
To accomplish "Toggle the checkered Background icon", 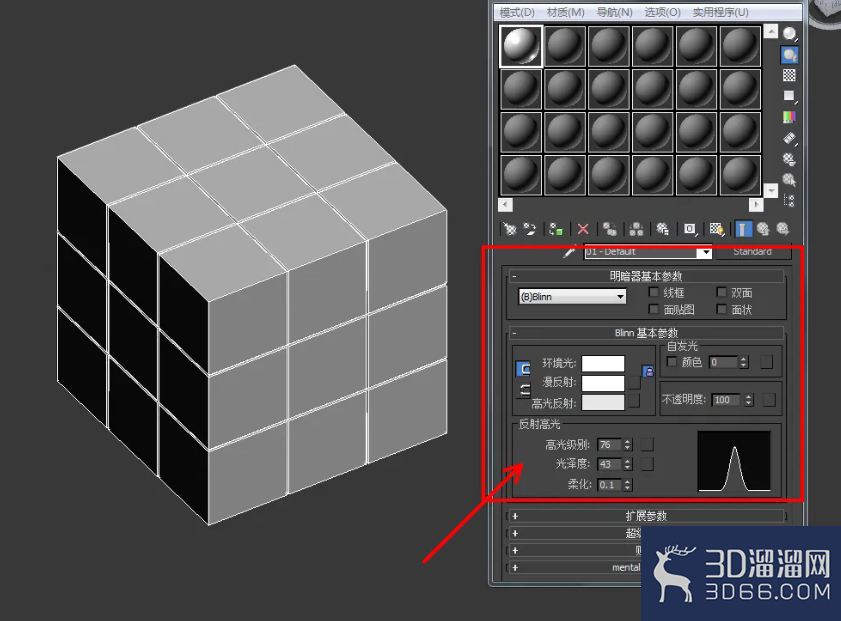I will point(790,75).
